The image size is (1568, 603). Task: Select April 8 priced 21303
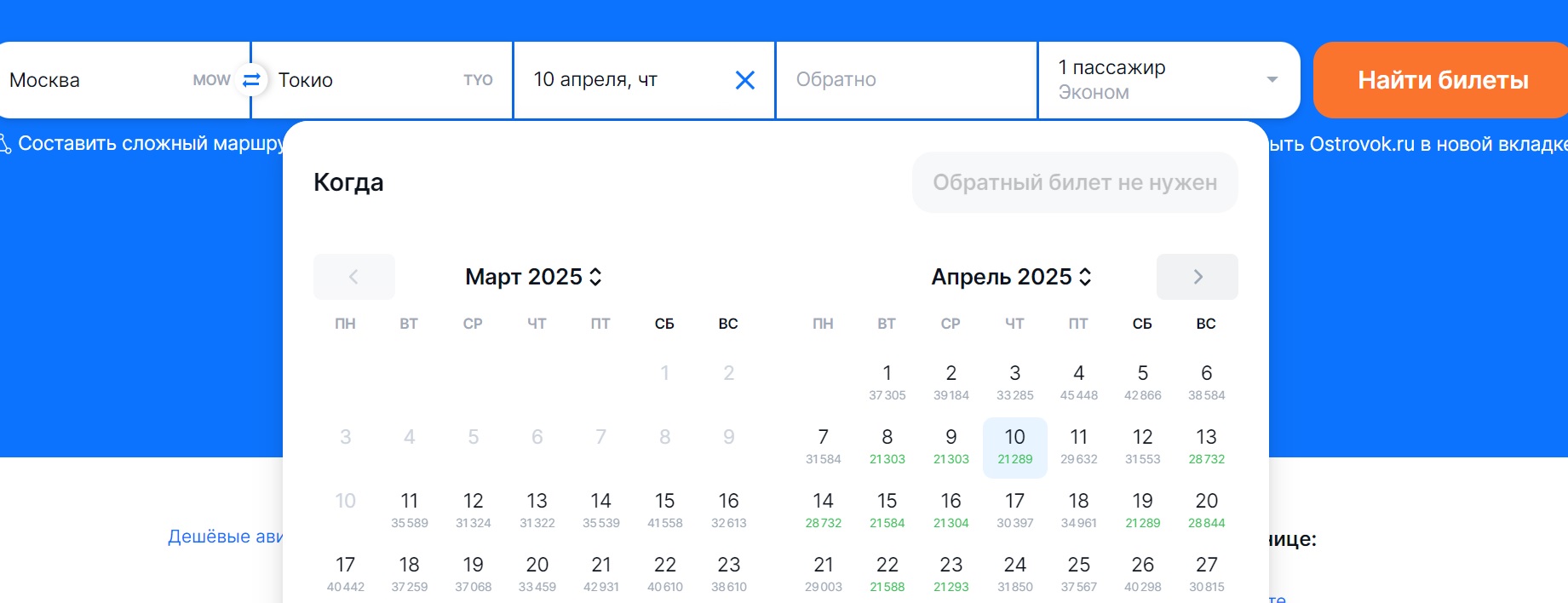[x=887, y=447]
